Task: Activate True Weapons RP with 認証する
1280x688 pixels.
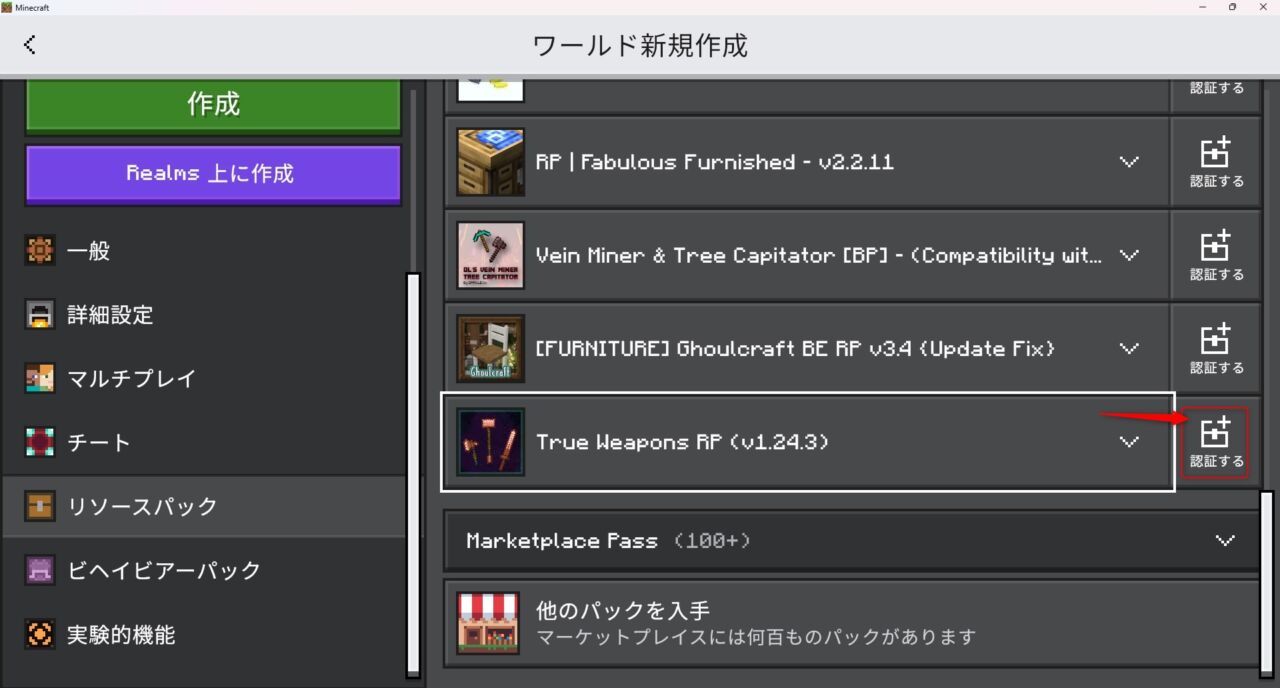Action: tap(1216, 442)
